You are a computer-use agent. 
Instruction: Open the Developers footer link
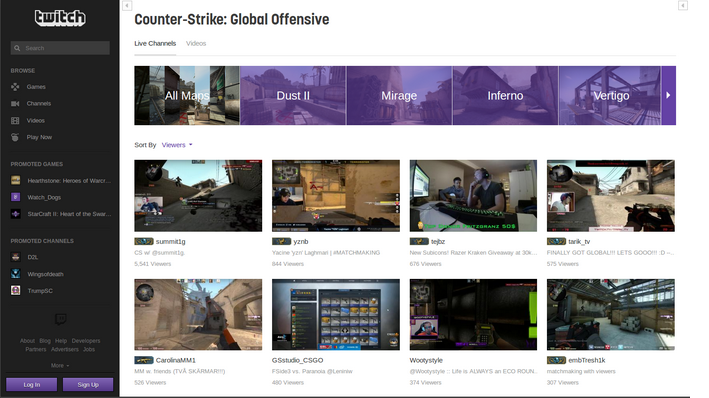click(86, 341)
